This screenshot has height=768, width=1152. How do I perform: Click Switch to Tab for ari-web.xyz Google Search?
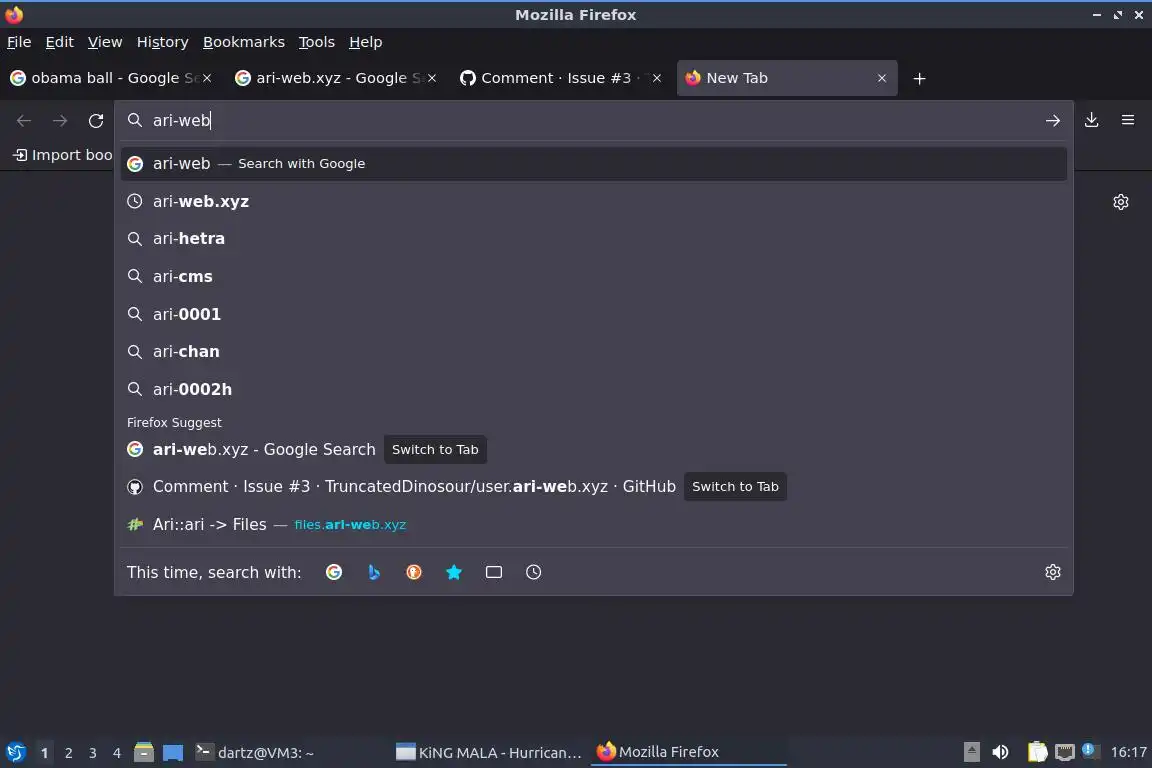point(435,449)
